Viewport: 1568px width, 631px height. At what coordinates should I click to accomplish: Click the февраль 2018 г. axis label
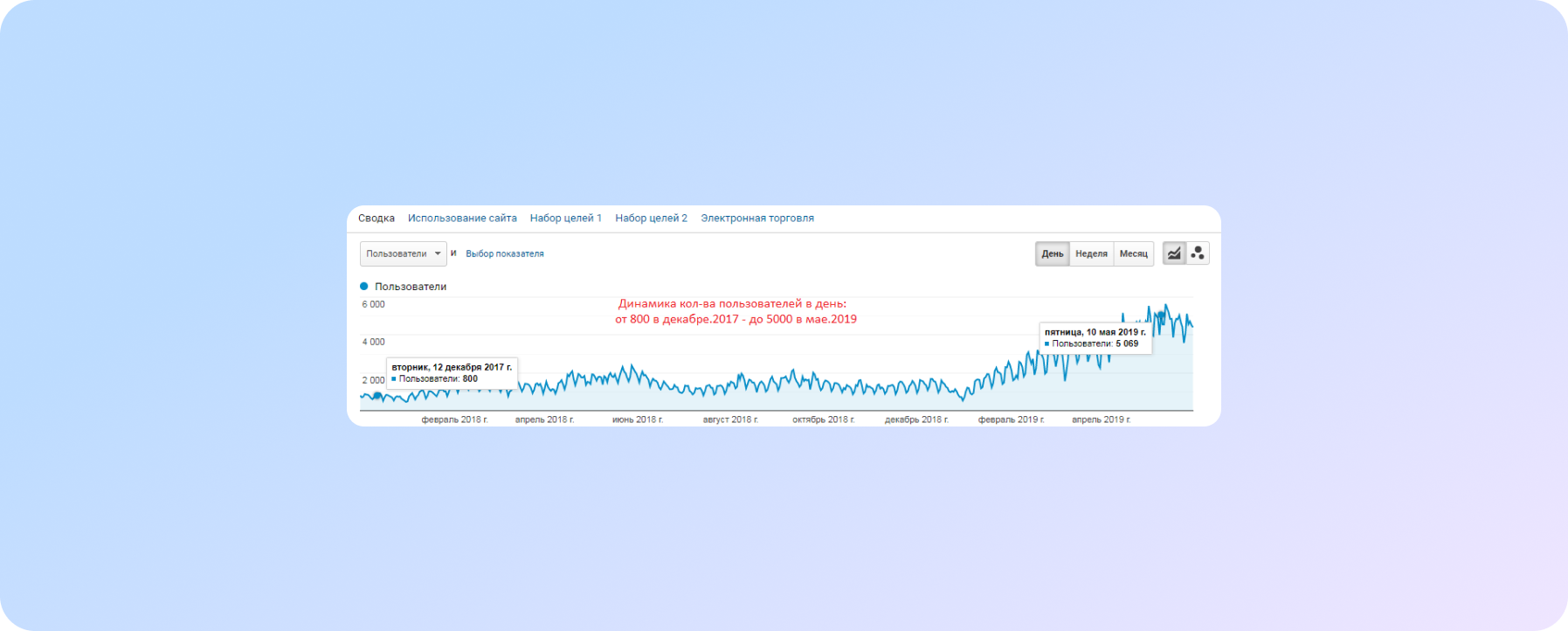pos(455,420)
